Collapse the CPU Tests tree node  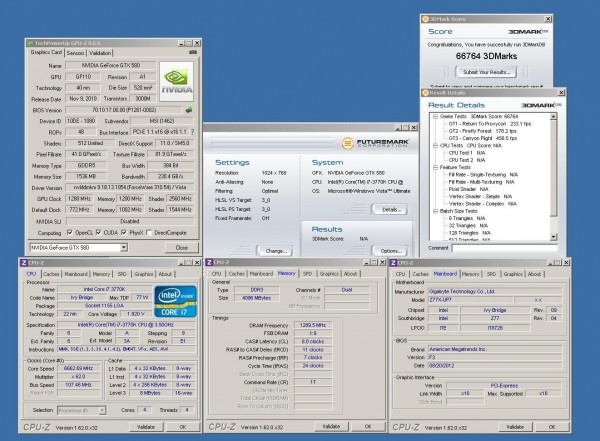435,145
